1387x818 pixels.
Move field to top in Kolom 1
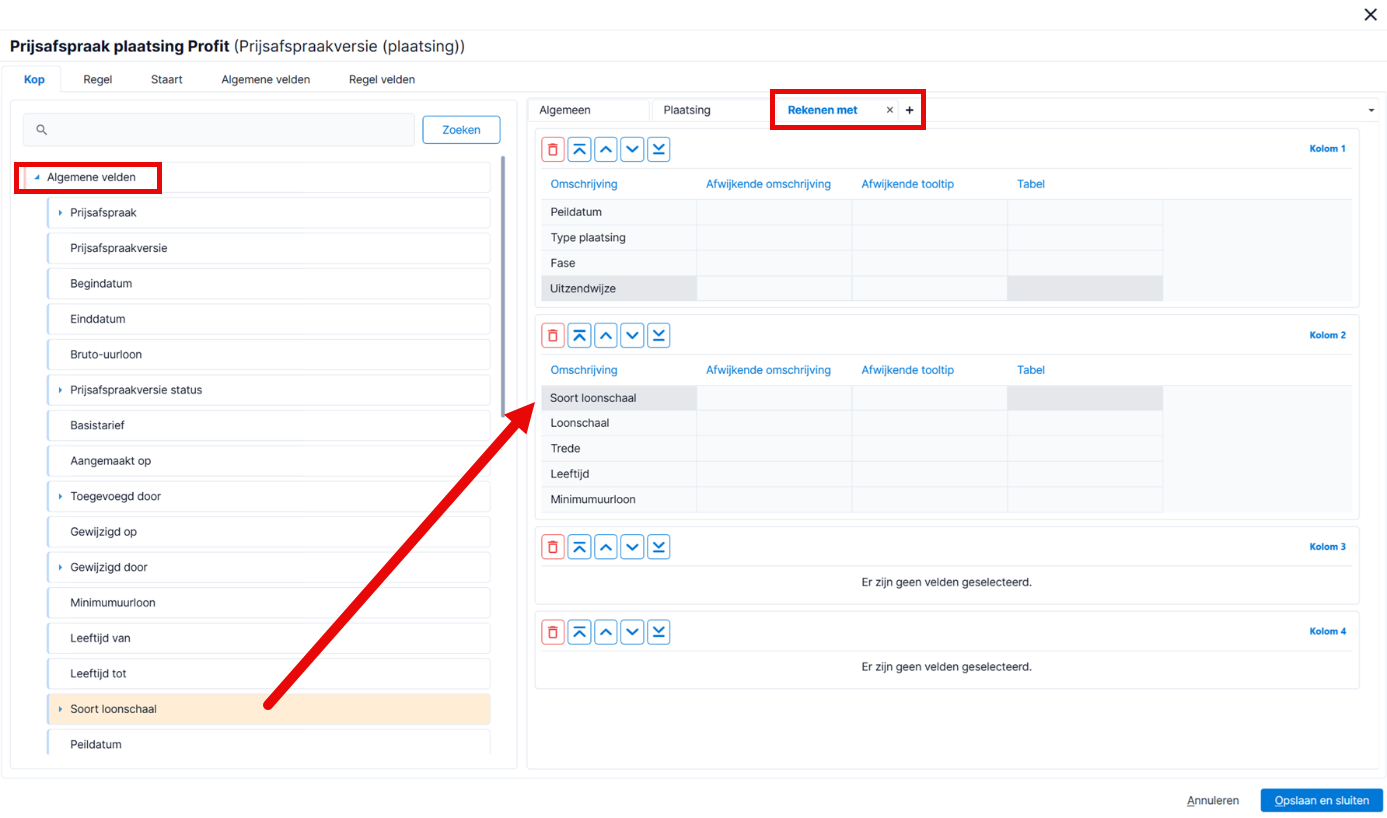580,150
